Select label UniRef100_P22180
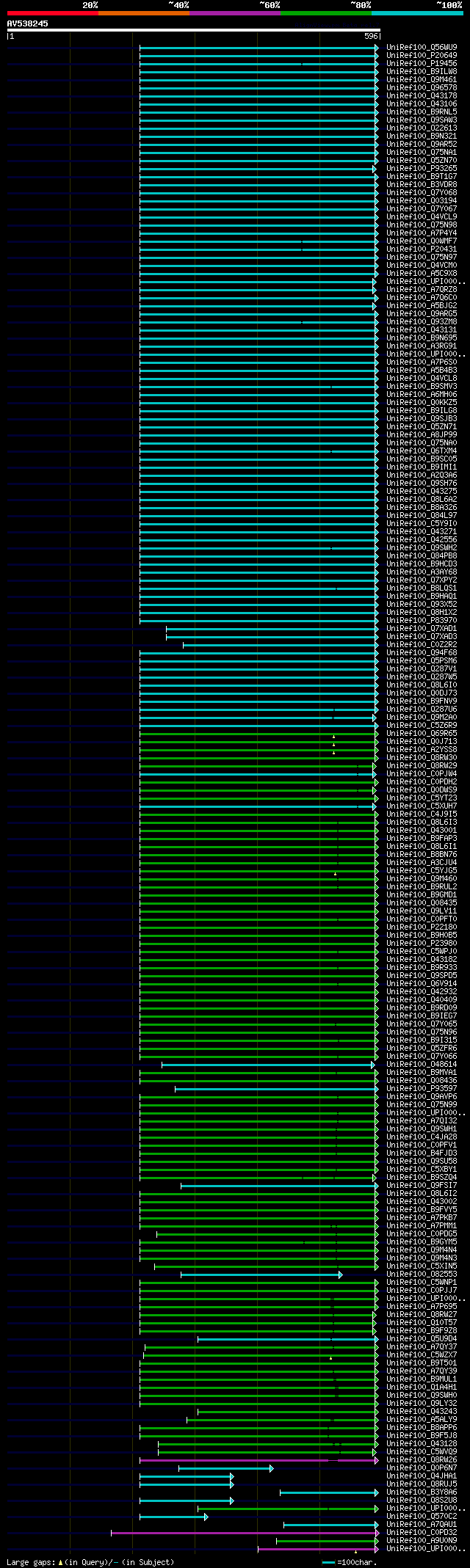Image resolution: width=470 pixels, height=1568 pixels. coord(422,927)
